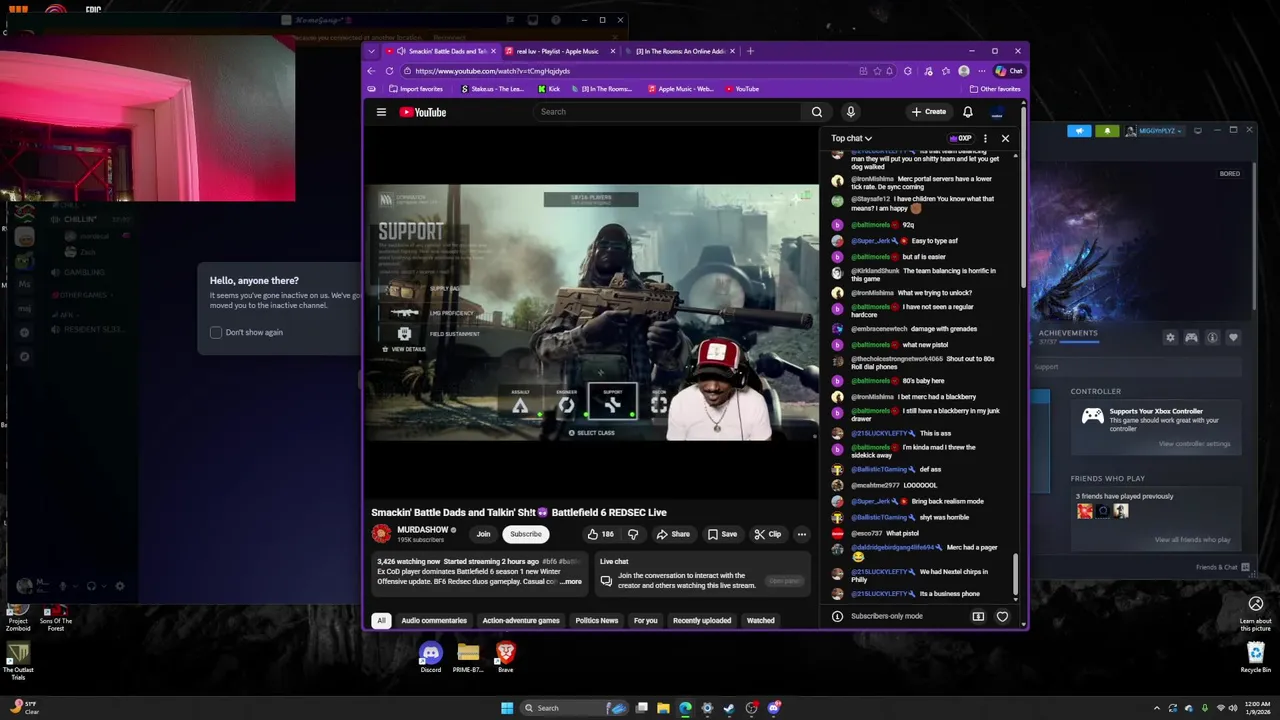This screenshot has height=720, width=1280.
Task: Reload the page in the browser toolbar
Action: click(x=388, y=71)
